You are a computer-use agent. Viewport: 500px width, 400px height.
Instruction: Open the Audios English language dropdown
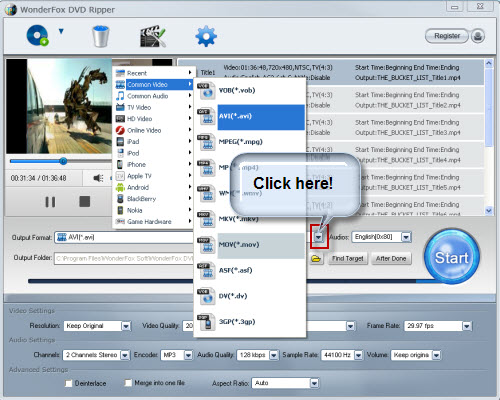(406, 237)
